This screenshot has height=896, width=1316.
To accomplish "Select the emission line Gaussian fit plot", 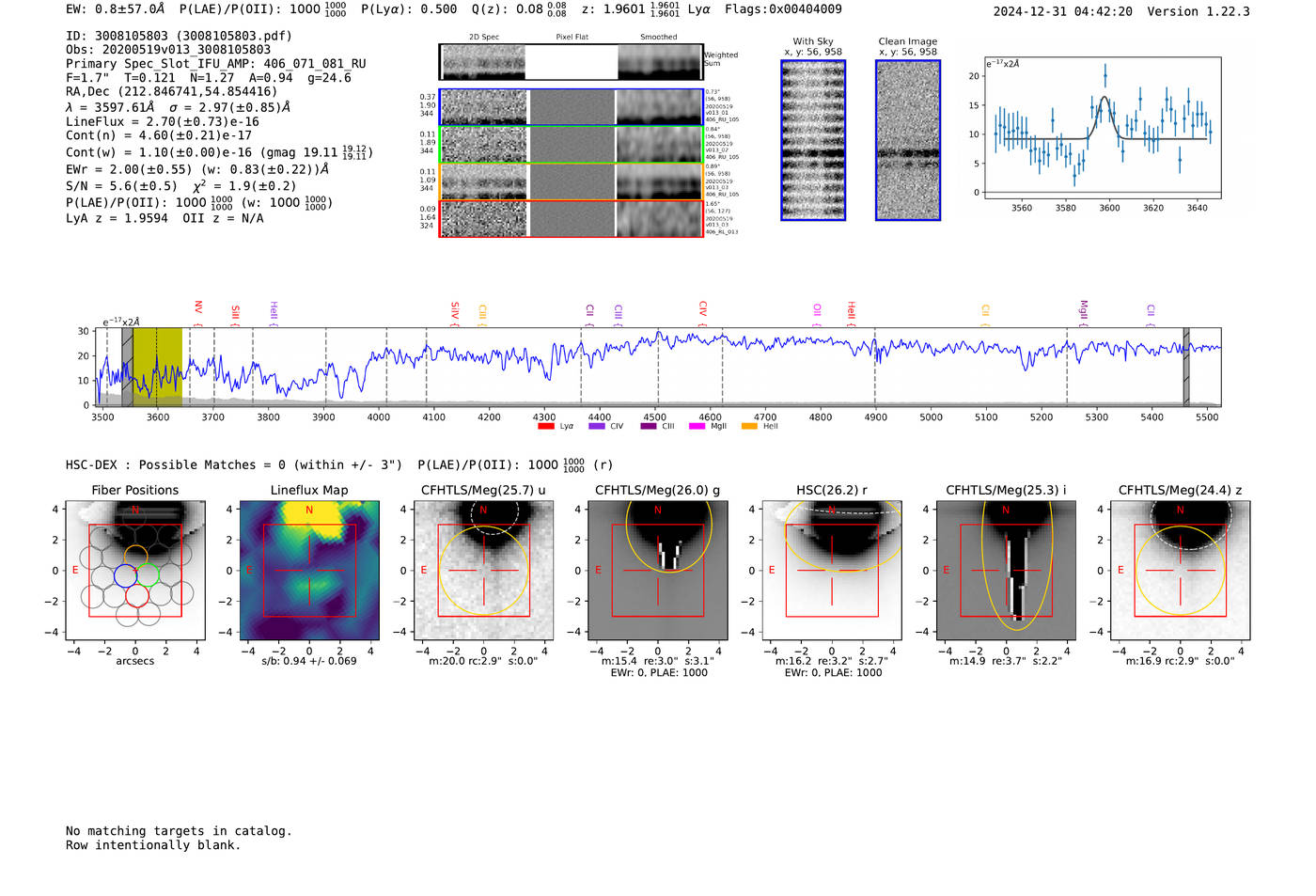I will (x=1102, y=128).
